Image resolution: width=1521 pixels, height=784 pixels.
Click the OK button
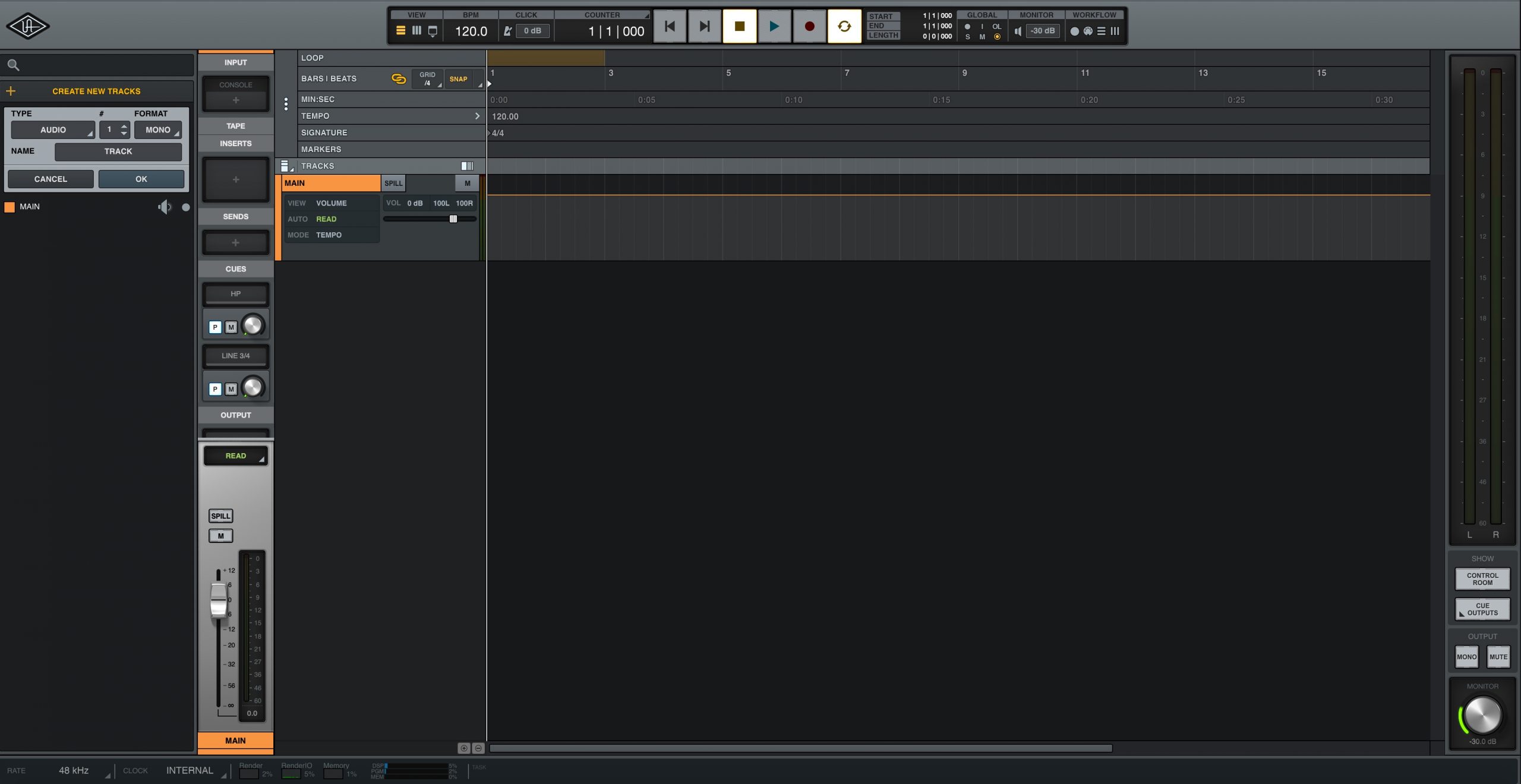coord(141,179)
